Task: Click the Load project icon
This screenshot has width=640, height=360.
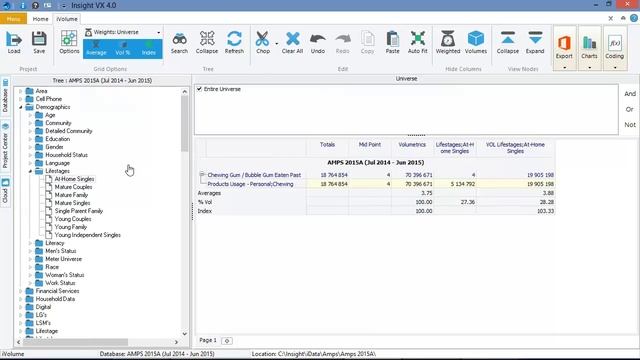Action: coord(14,40)
